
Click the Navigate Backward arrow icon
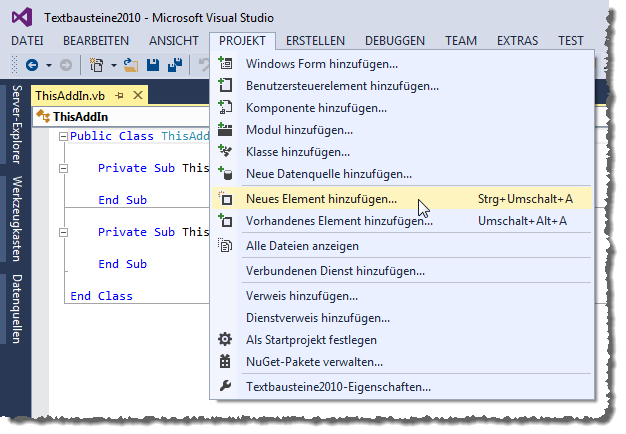[x=32, y=65]
